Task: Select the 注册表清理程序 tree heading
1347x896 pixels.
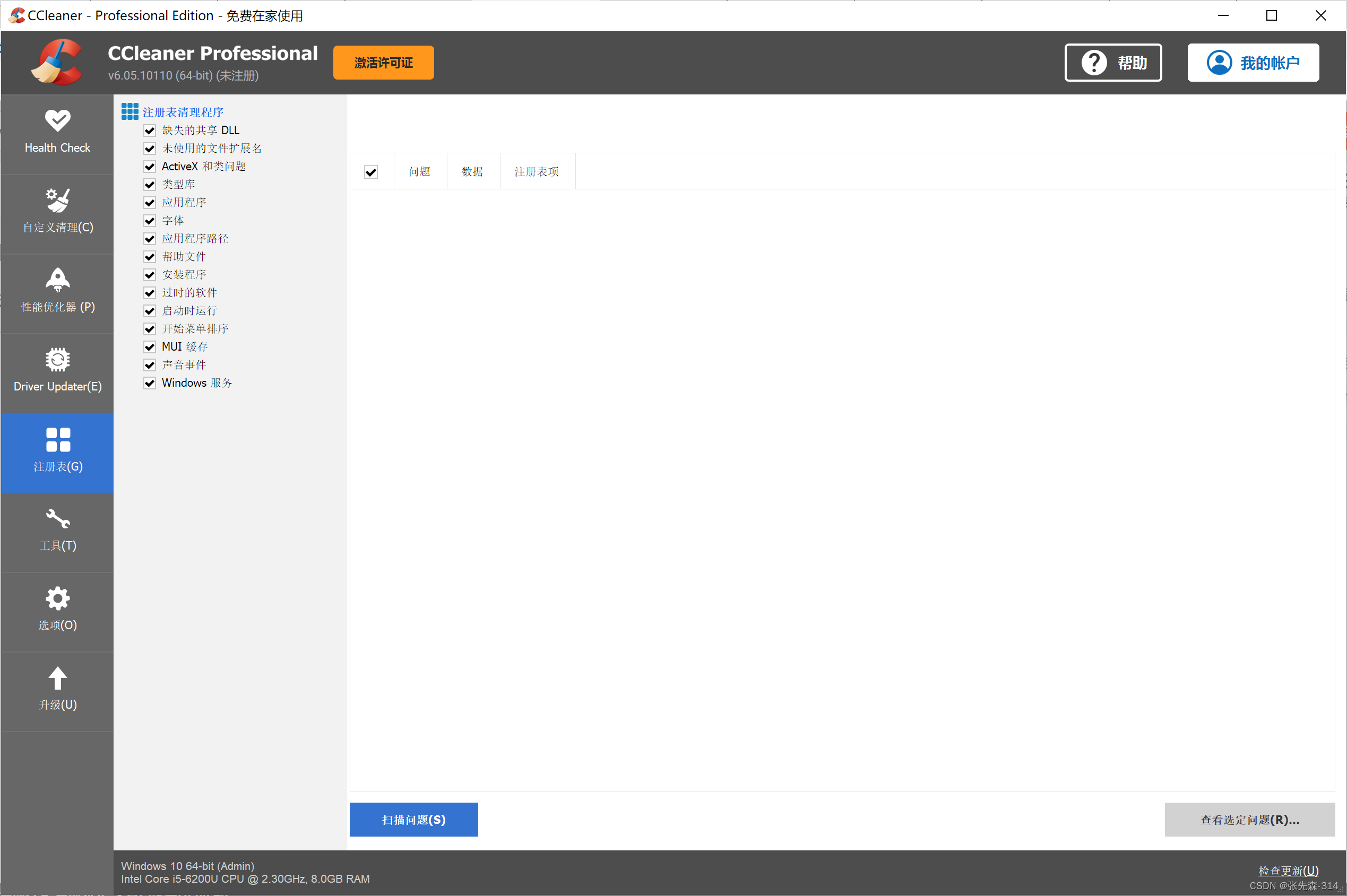Action: click(183, 112)
